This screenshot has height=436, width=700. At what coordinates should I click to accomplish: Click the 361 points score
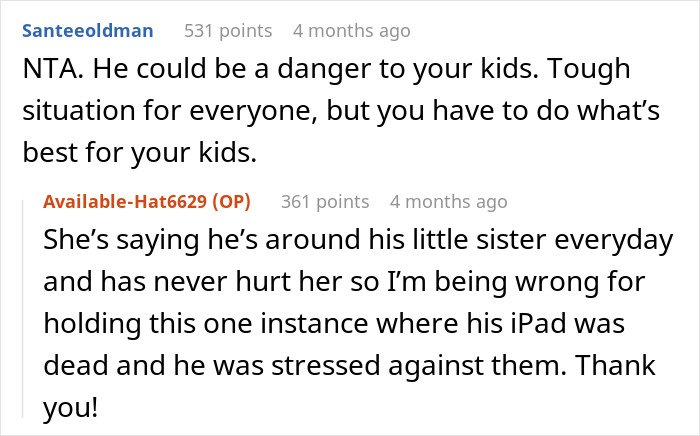tap(325, 202)
